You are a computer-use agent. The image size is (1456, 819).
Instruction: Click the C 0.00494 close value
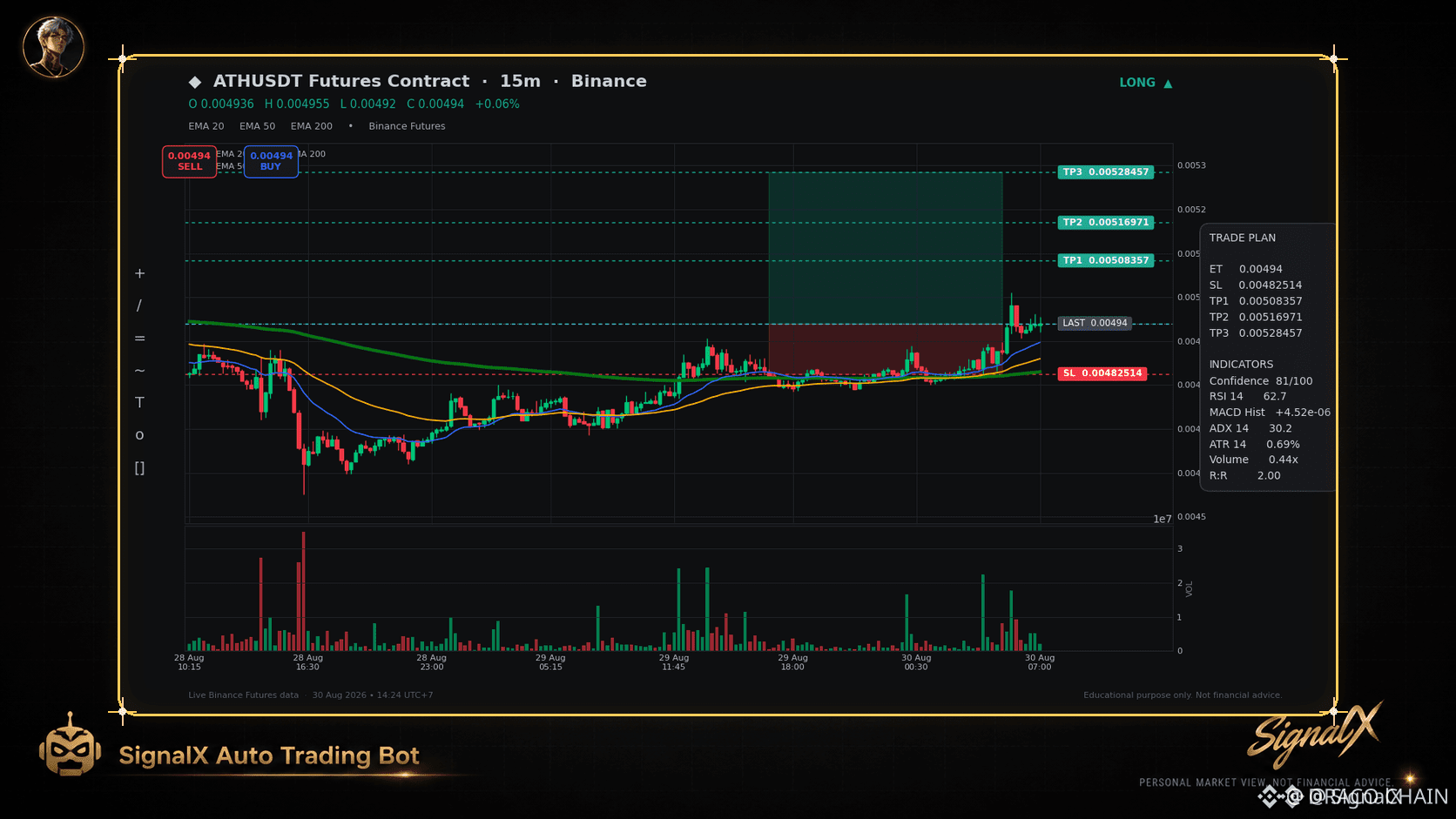pyautogui.click(x=435, y=104)
